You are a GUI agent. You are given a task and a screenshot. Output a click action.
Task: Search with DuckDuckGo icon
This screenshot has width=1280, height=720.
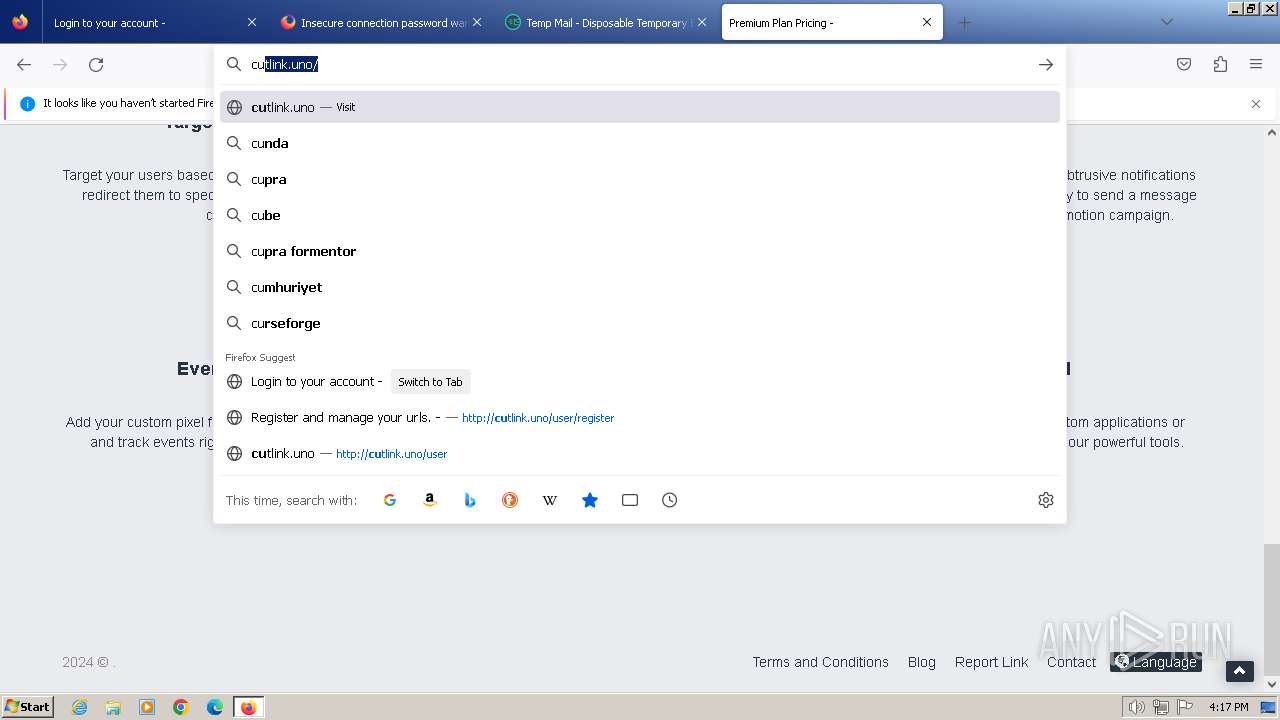pos(510,500)
